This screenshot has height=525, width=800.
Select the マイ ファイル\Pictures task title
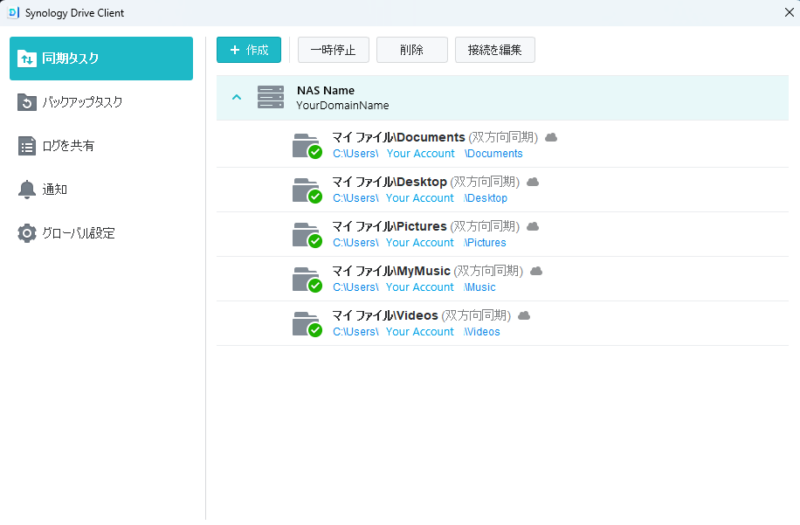[389, 226]
